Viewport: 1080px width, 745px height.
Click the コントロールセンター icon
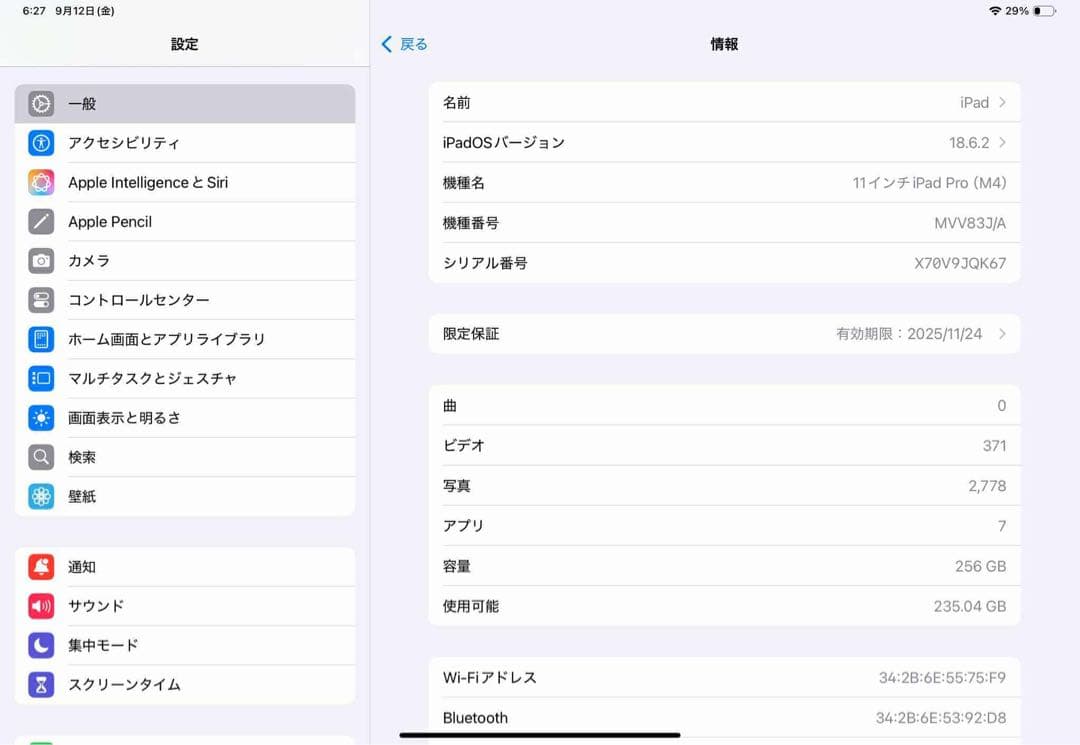[40, 300]
